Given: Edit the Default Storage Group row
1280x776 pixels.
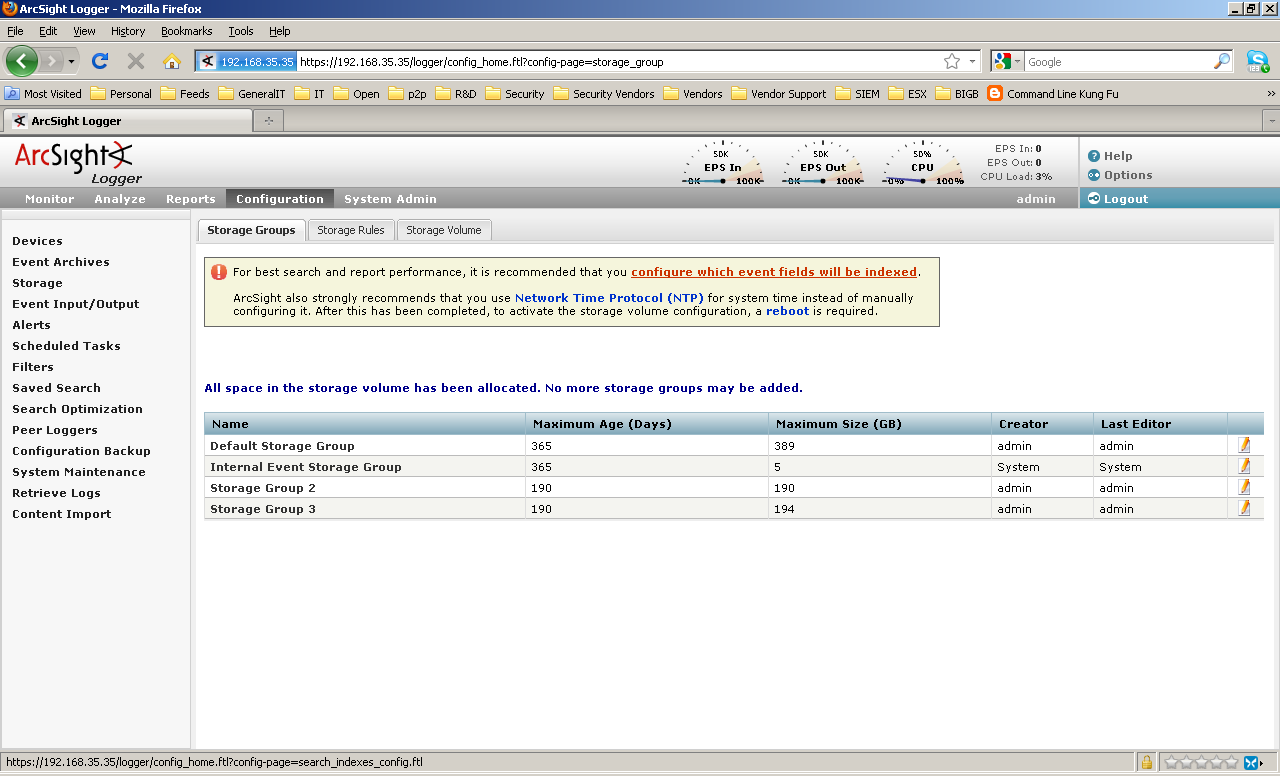Looking at the screenshot, I should click(x=1244, y=445).
